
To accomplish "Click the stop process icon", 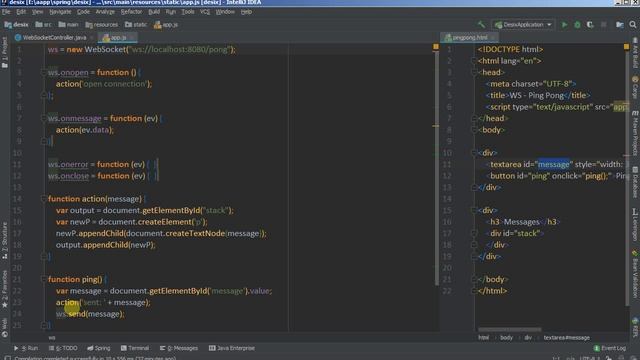I will click(x=604, y=25).
